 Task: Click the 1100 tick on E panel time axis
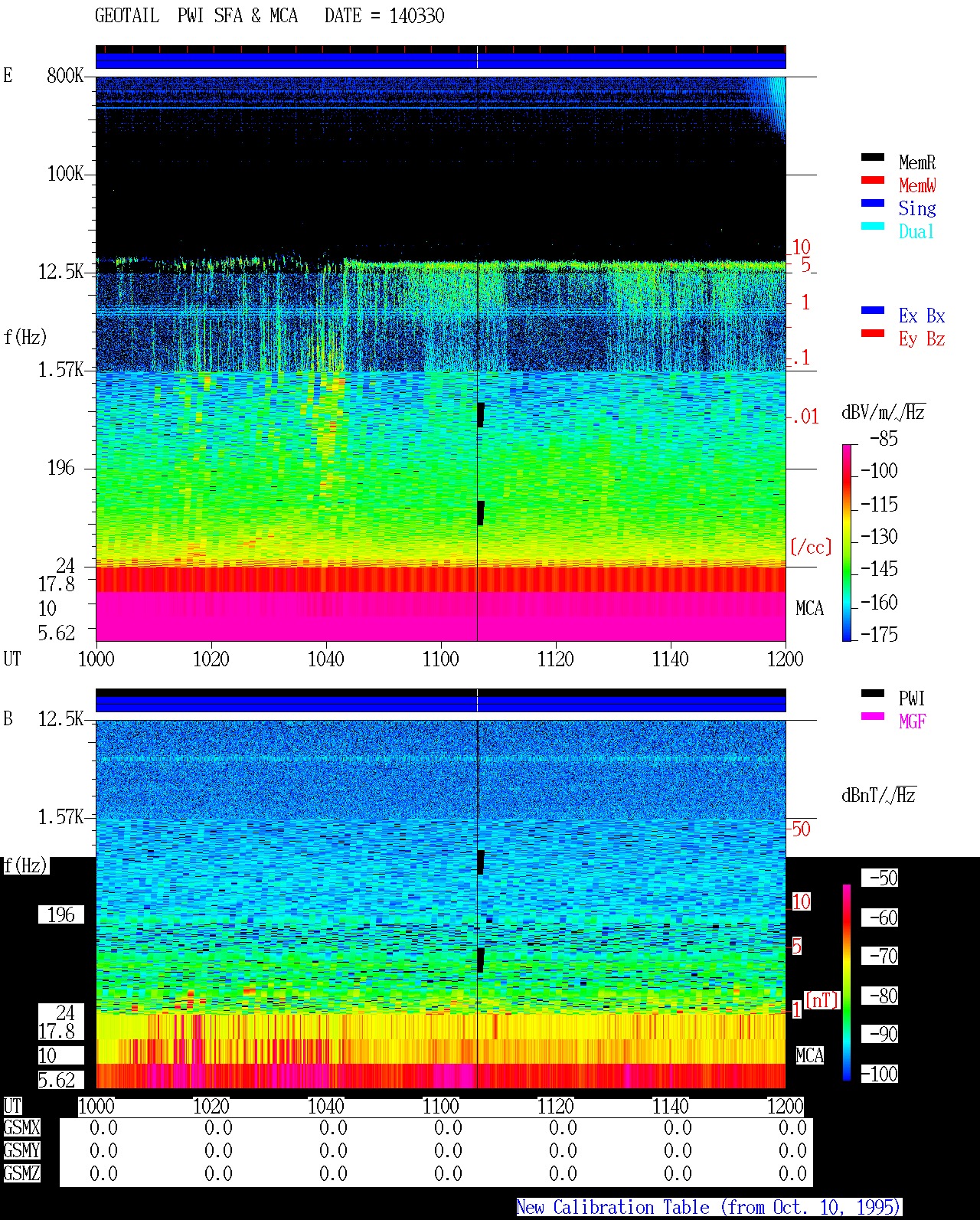click(x=440, y=659)
